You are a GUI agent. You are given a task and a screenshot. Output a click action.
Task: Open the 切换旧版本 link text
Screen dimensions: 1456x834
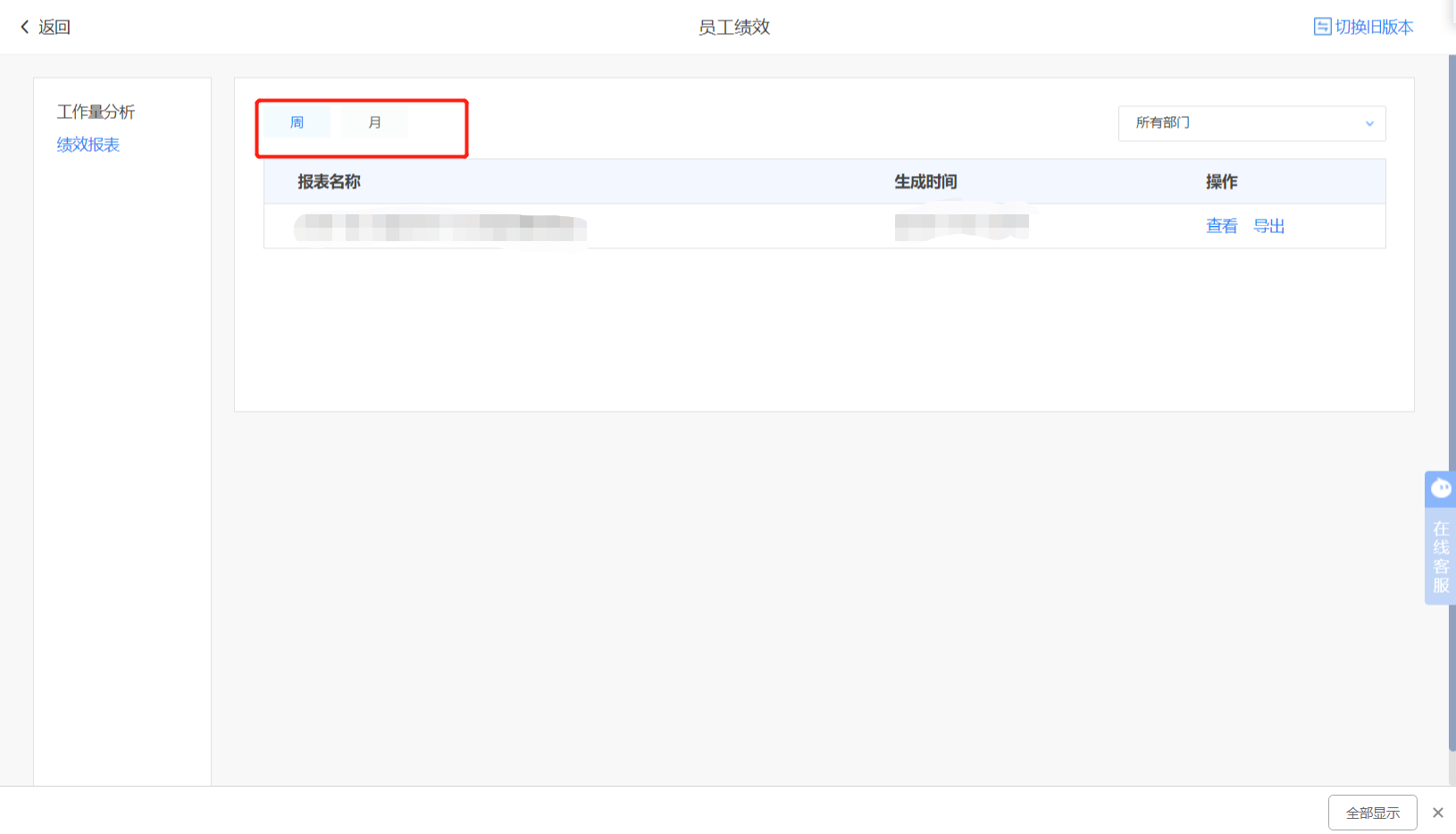click(1374, 27)
